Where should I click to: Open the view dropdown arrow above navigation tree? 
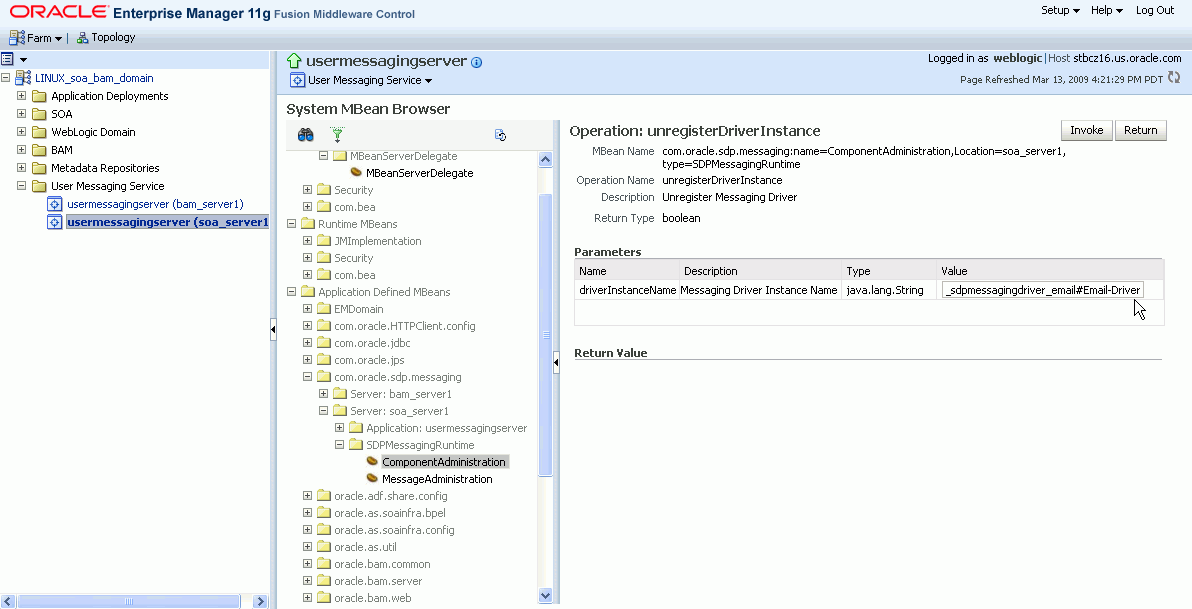tap(23, 59)
